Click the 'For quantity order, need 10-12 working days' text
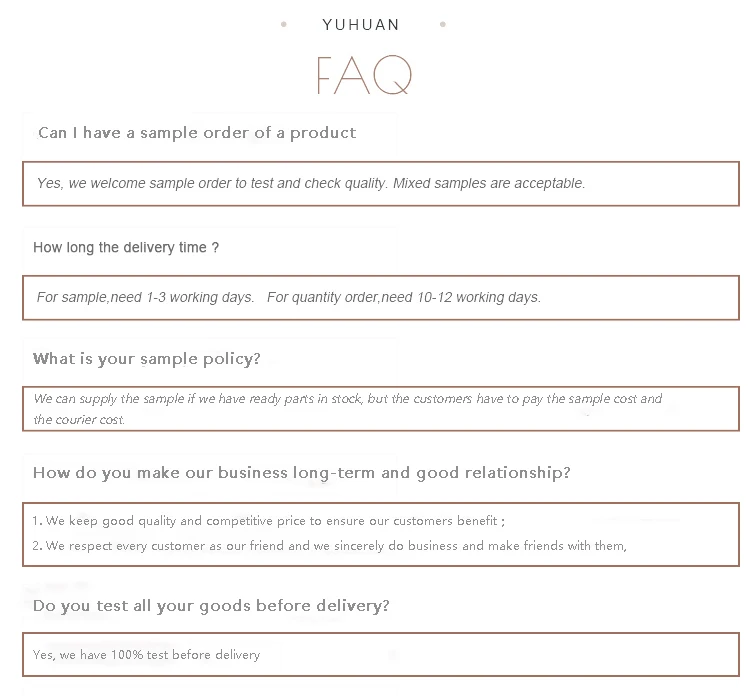750x696 pixels. click(404, 298)
